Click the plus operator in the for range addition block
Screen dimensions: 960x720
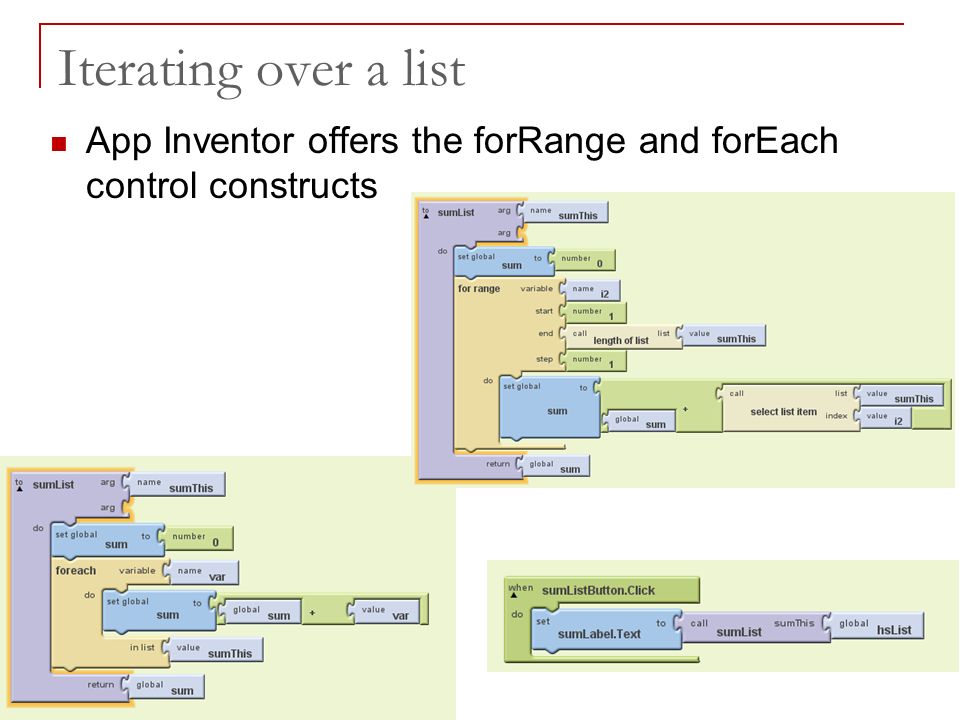(x=685, y=409)
